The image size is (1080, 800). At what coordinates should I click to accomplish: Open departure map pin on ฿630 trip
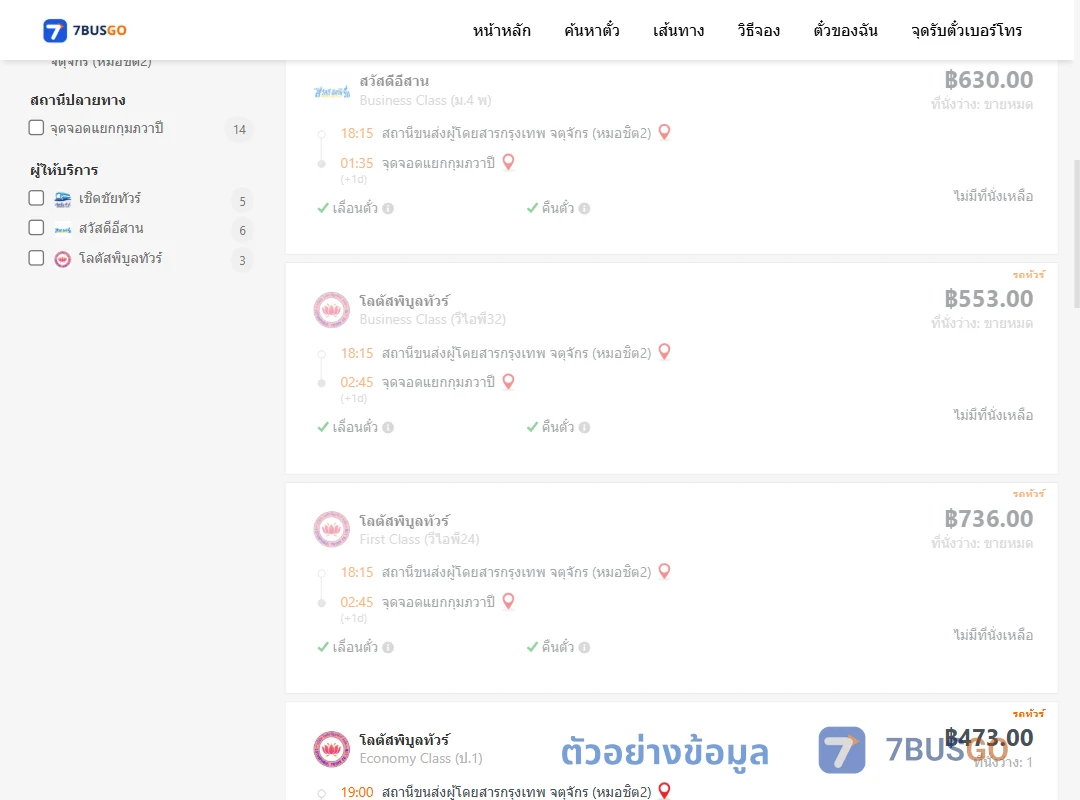point(664,132)
